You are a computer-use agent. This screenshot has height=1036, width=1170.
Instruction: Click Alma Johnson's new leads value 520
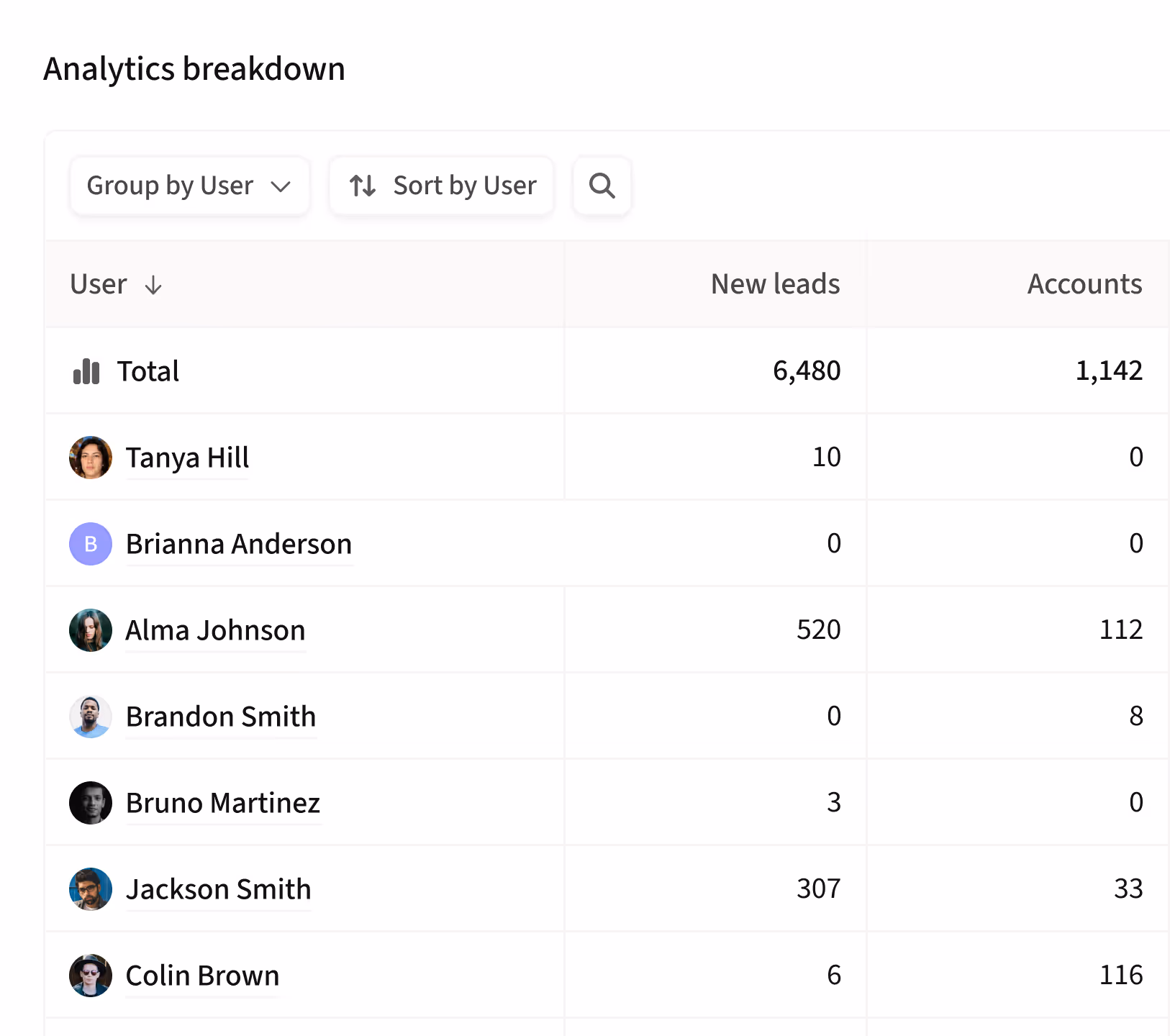(x=819, y=630)
